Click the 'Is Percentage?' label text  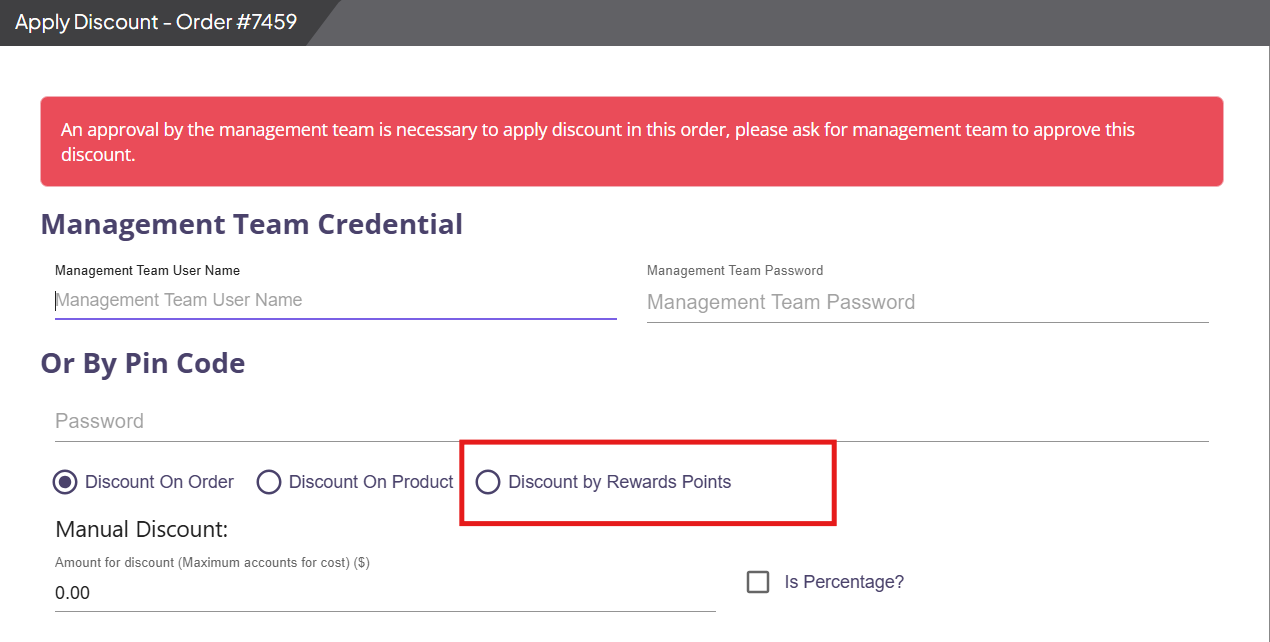(844, 582)
